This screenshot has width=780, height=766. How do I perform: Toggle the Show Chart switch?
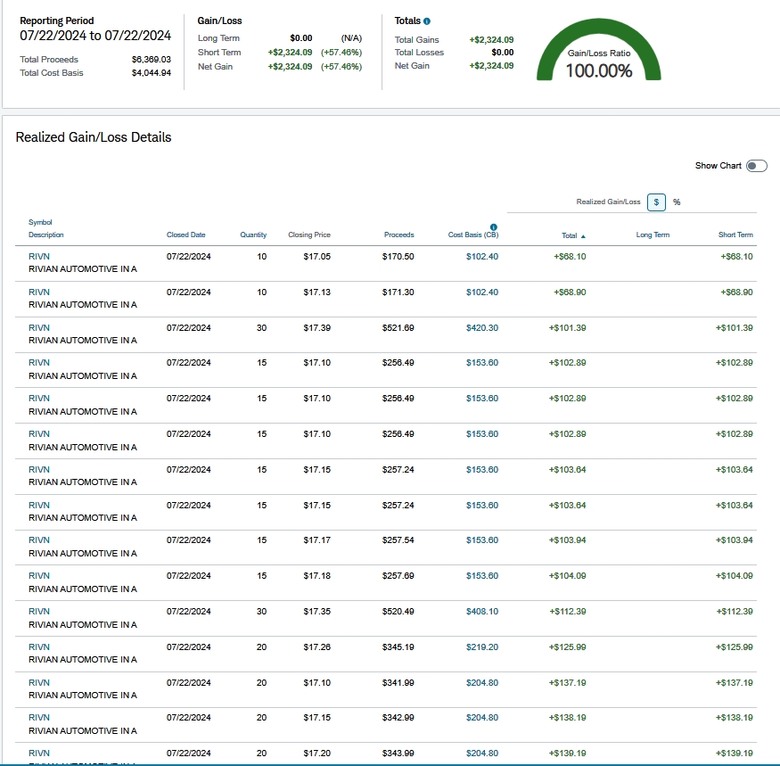(x=757, y=166)
